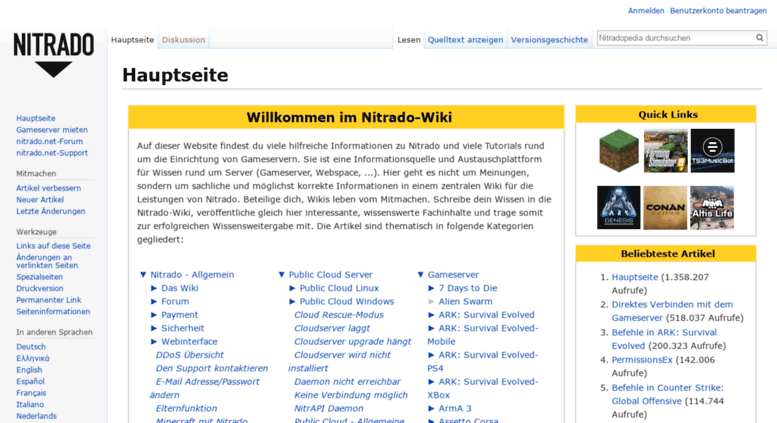Expand the Public Cloud Linux arrow
Image resolution: width=777 pixels, height=423 pixels.
pos(292,288)
